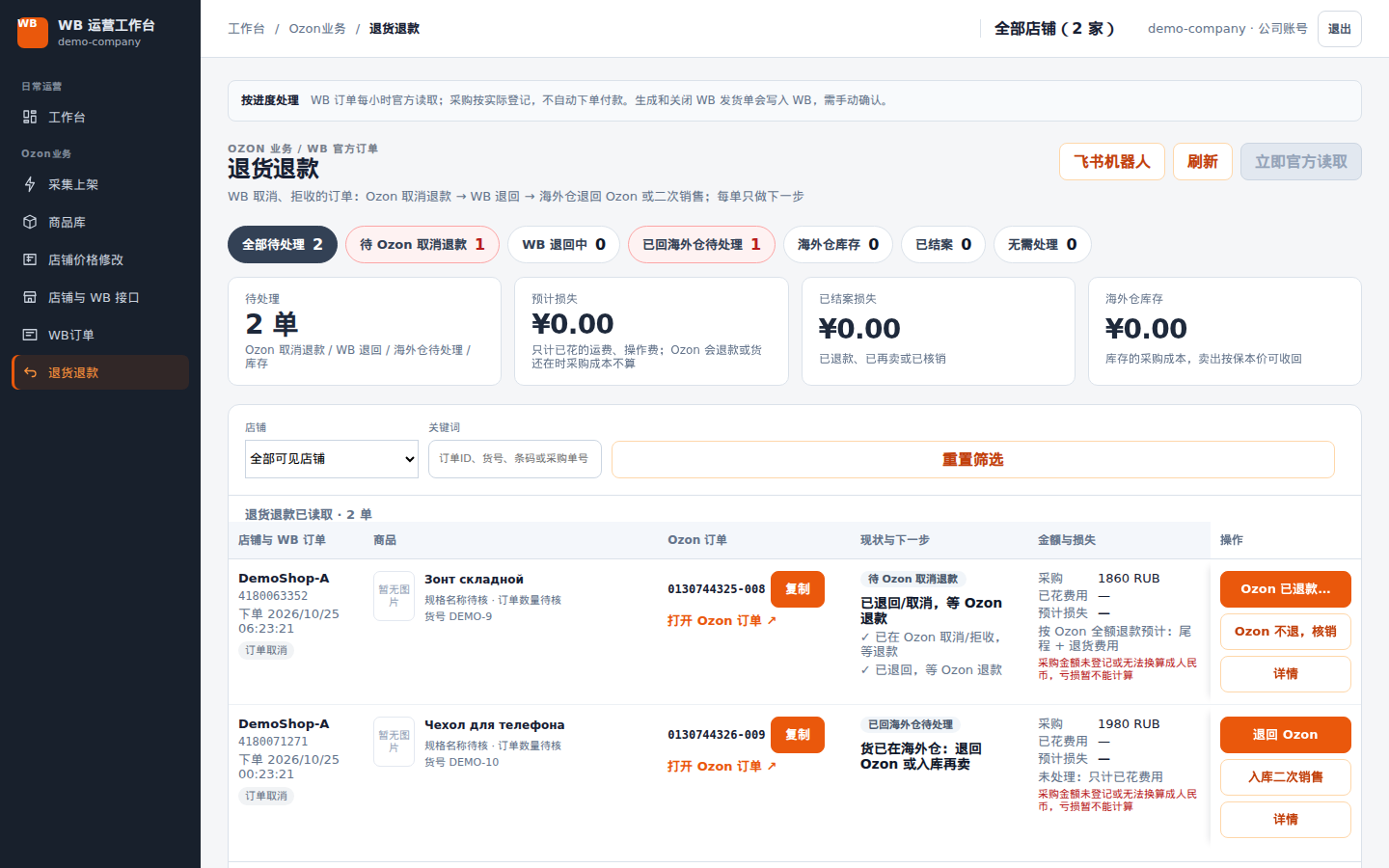Open 详情 for order 4180071271
The image size is (1389, 868).
(x=1286, y=820)
